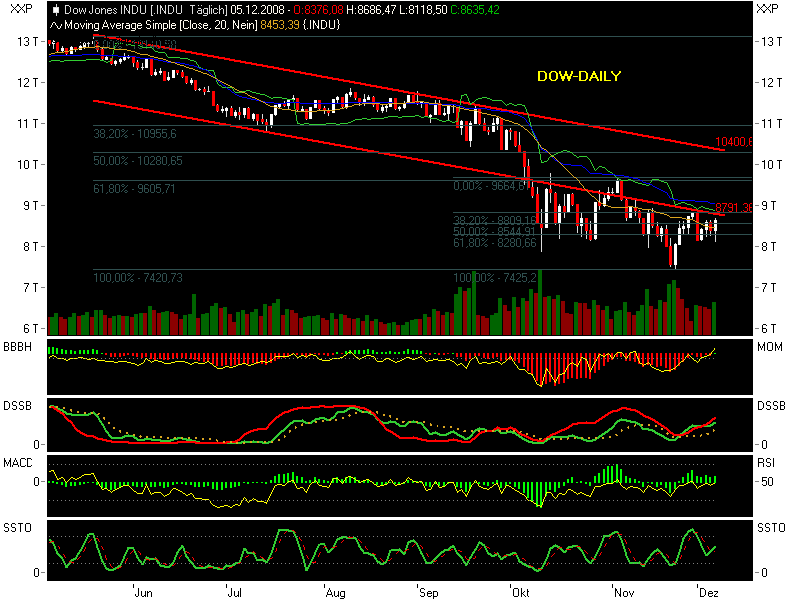This screenshot has width=800, height=600.
Task: Click the wave icon before Moving Average Simple
Action: [56, 25]
